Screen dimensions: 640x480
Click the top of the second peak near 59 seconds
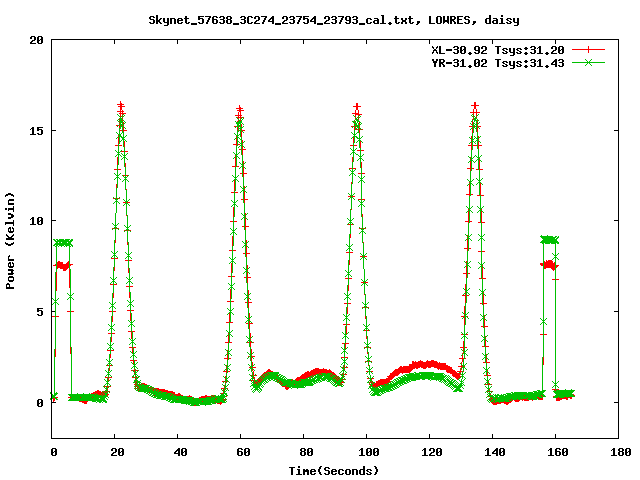click(240, 109)
